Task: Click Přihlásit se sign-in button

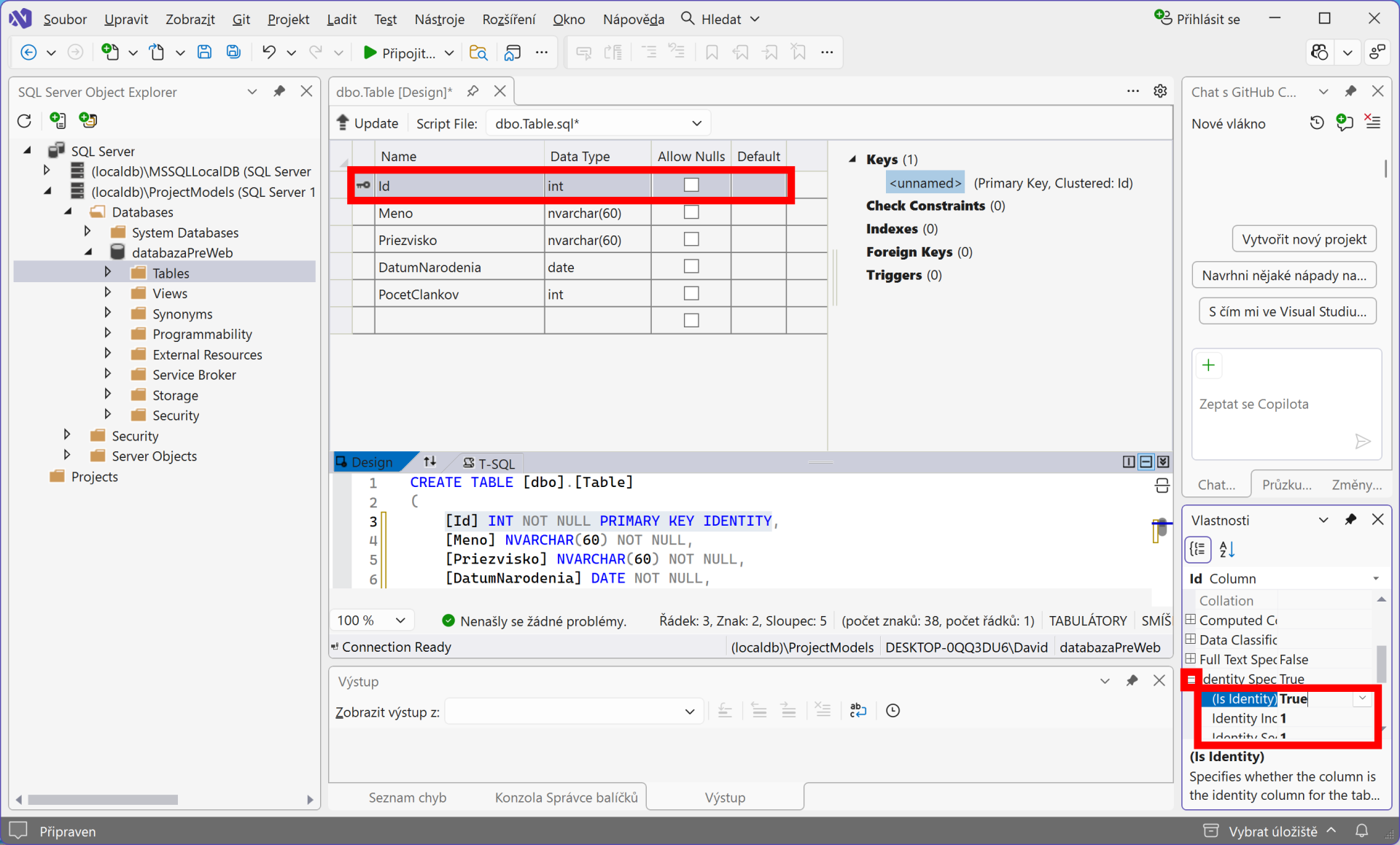Action: coord(1197,19)
